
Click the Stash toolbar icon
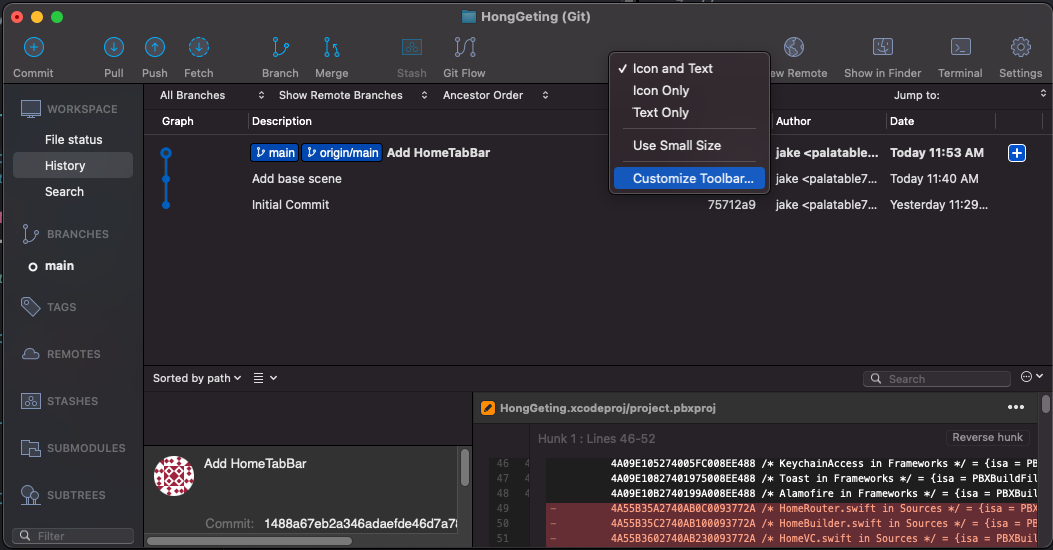[412, 48]
